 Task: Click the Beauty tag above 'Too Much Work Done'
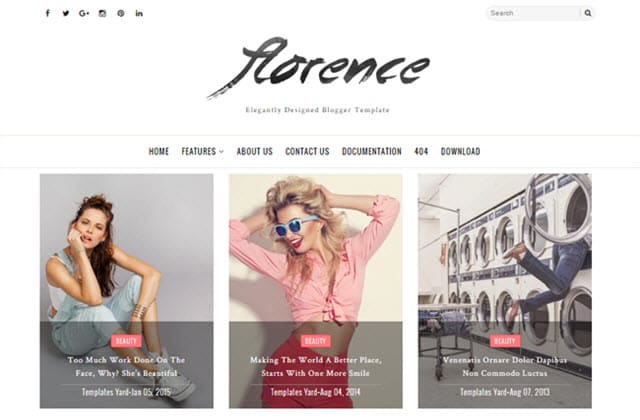(x=126, y=341)
